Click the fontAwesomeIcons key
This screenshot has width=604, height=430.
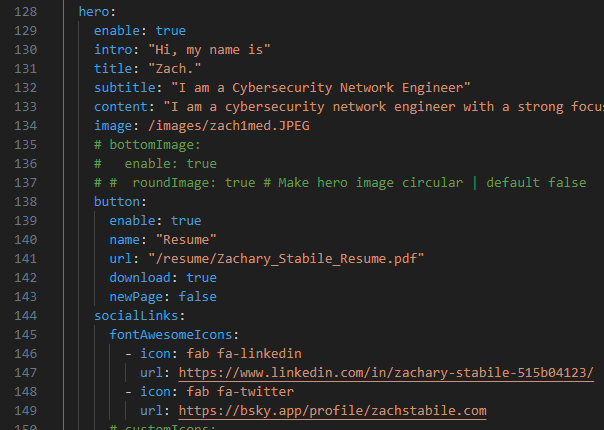171,335
